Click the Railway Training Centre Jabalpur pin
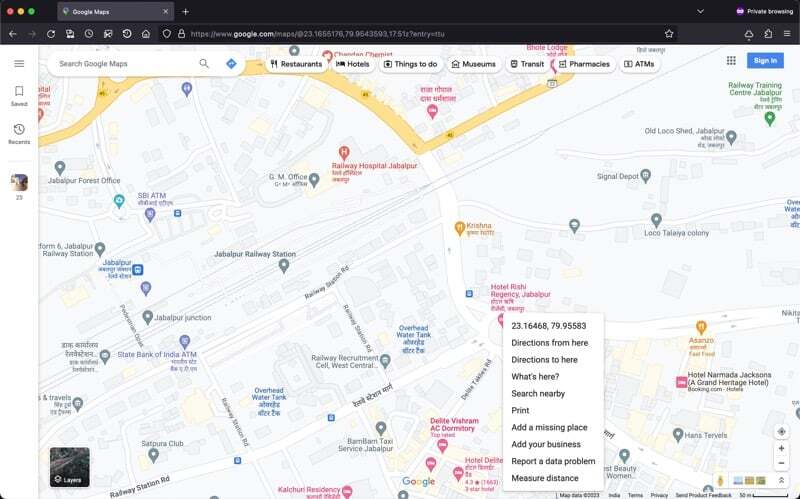800x499 pixels. tap(770, 119)
